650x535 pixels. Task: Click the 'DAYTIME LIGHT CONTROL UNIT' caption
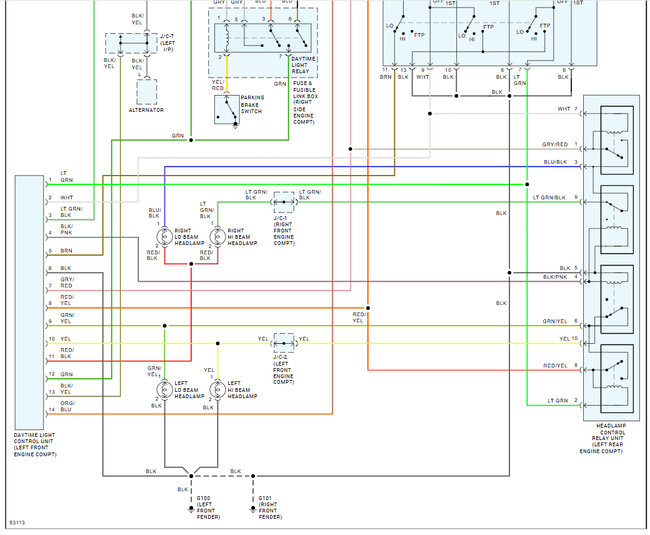pos(35,445)
